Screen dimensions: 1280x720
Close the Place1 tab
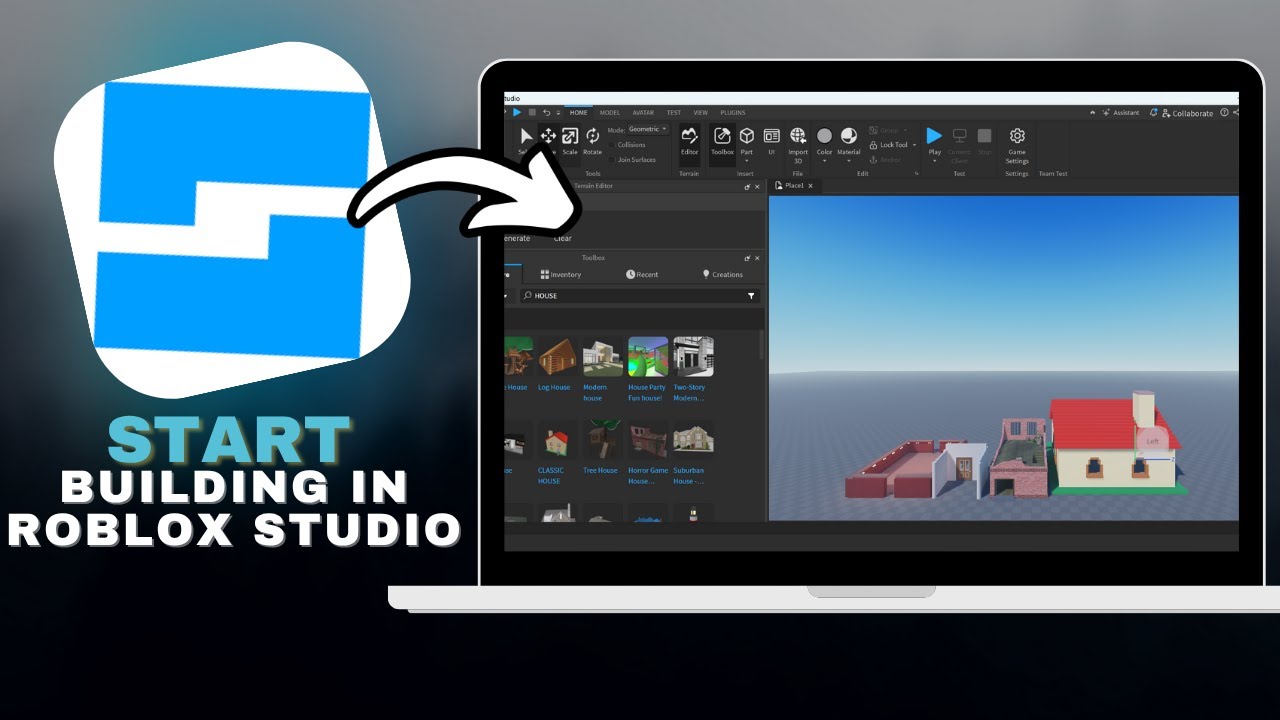tap(811, 186)
